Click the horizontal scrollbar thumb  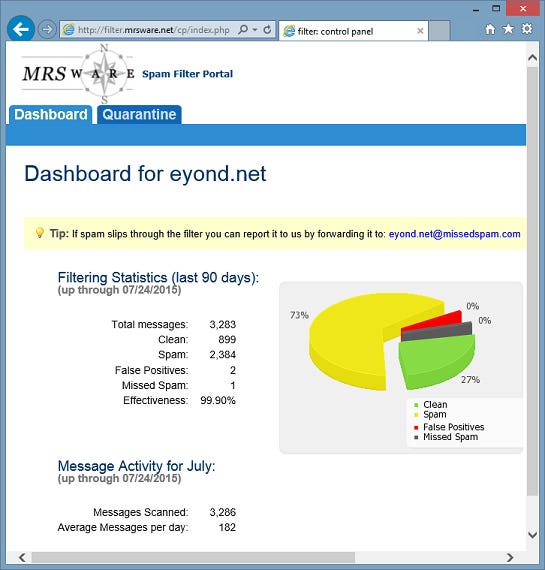point(193,557)
